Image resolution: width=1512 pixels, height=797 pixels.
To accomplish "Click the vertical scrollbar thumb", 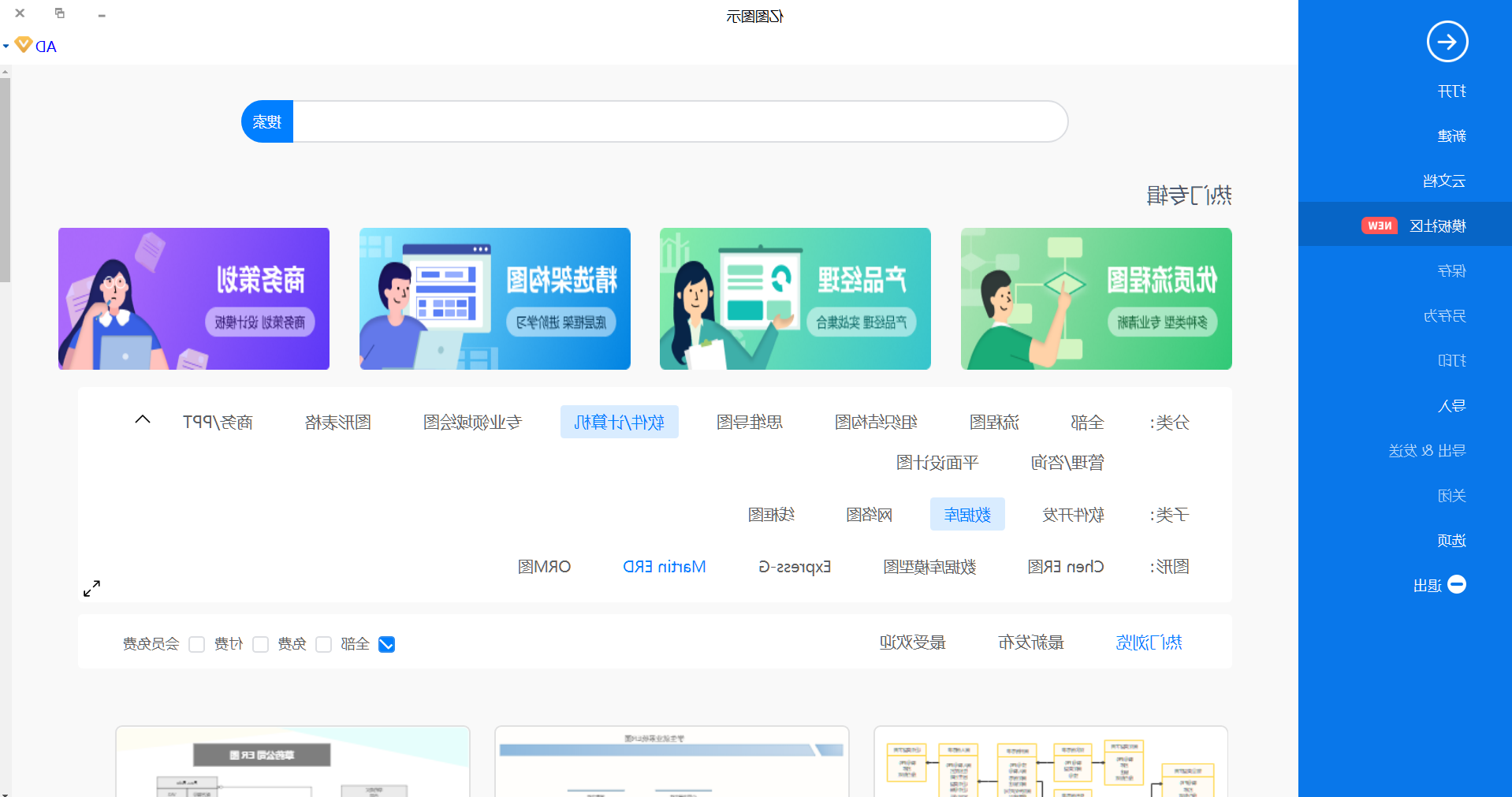I will (5, 179).
